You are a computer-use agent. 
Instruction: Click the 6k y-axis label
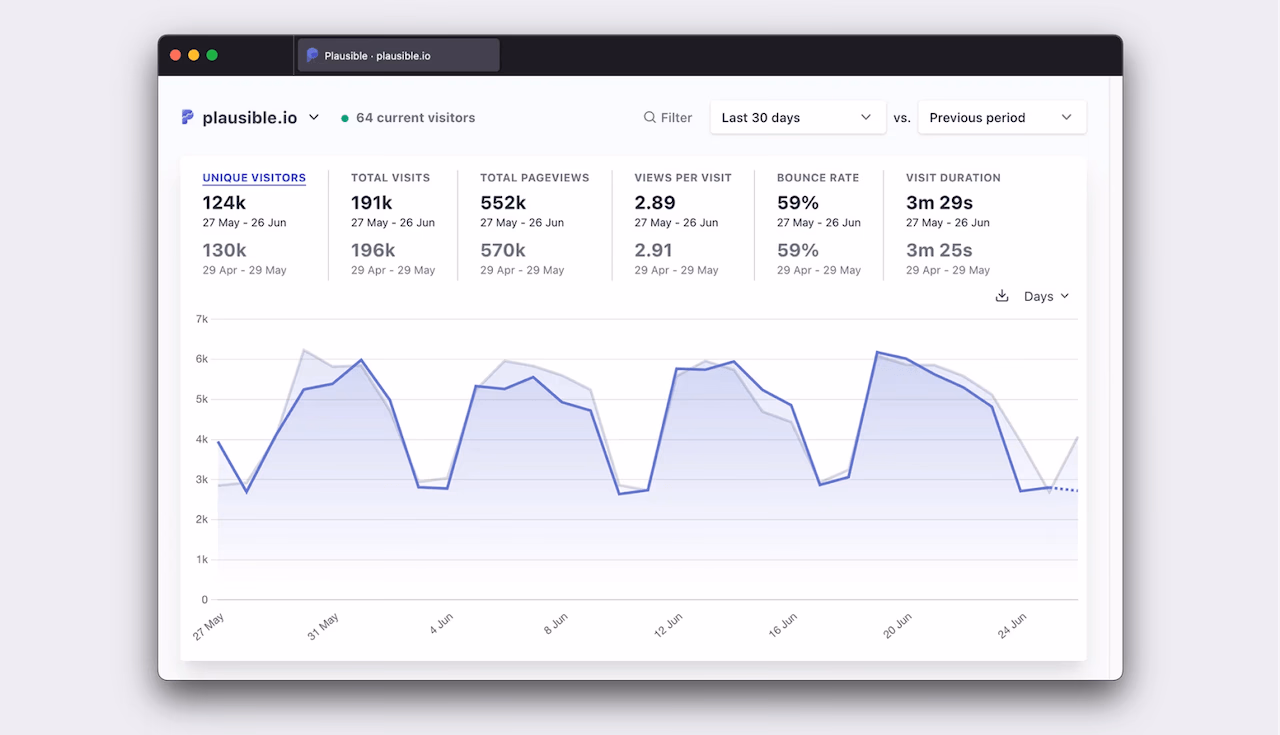[202, 359]
